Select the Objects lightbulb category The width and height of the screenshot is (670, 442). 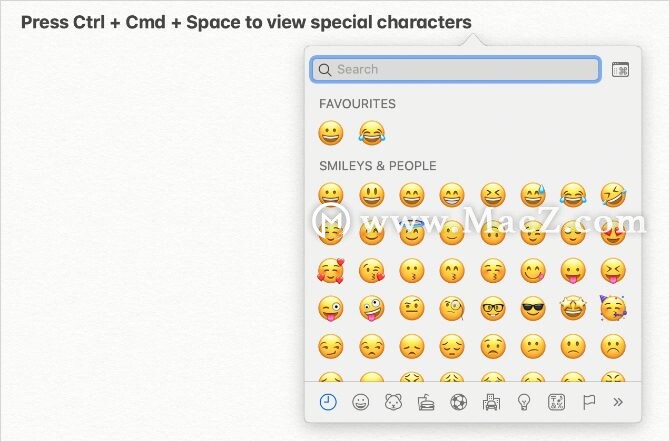click(524, 402)
